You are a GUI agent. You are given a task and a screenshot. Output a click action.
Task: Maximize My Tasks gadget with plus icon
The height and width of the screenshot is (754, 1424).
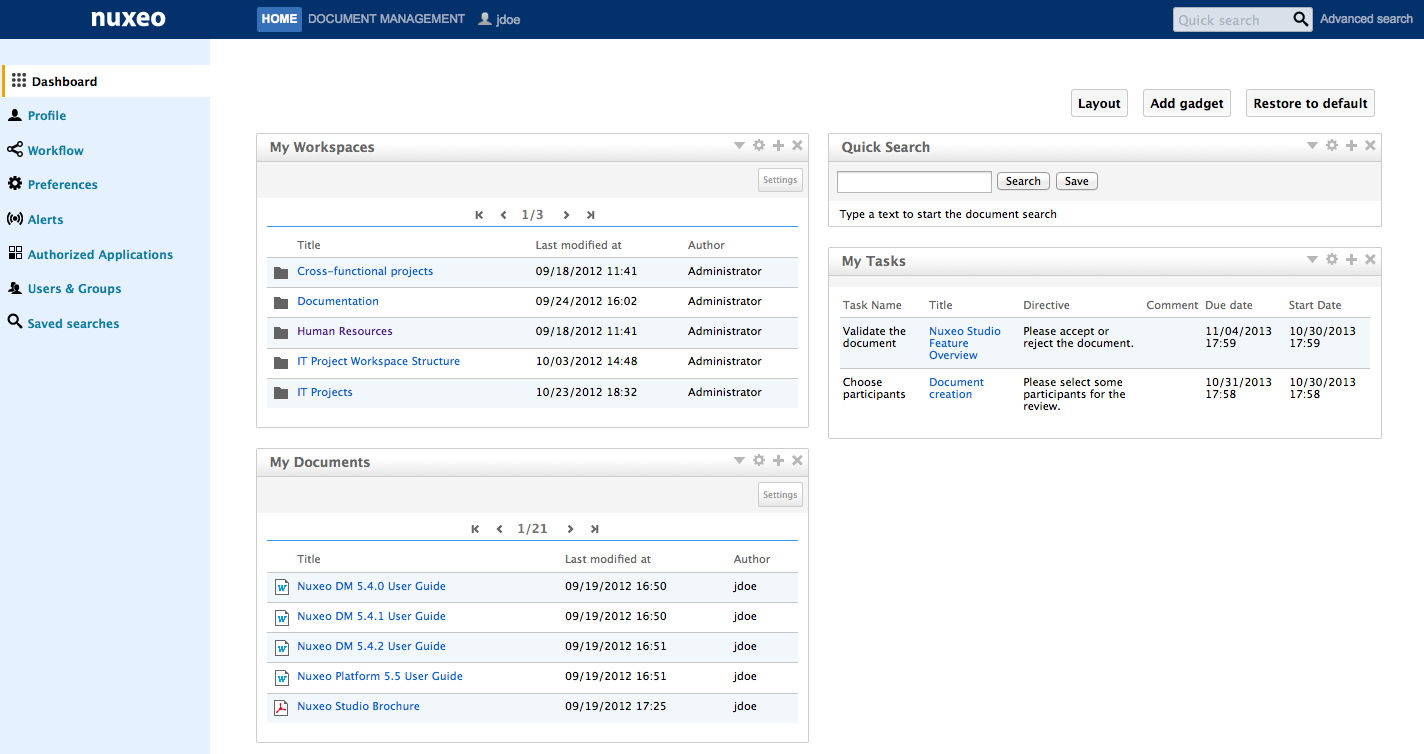1351,260
